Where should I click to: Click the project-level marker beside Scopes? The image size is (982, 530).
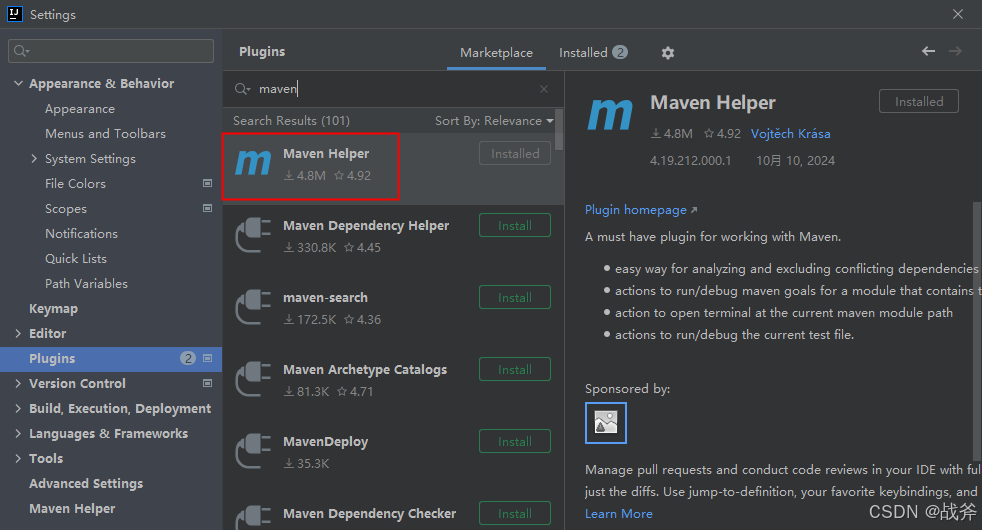point(207,208)
